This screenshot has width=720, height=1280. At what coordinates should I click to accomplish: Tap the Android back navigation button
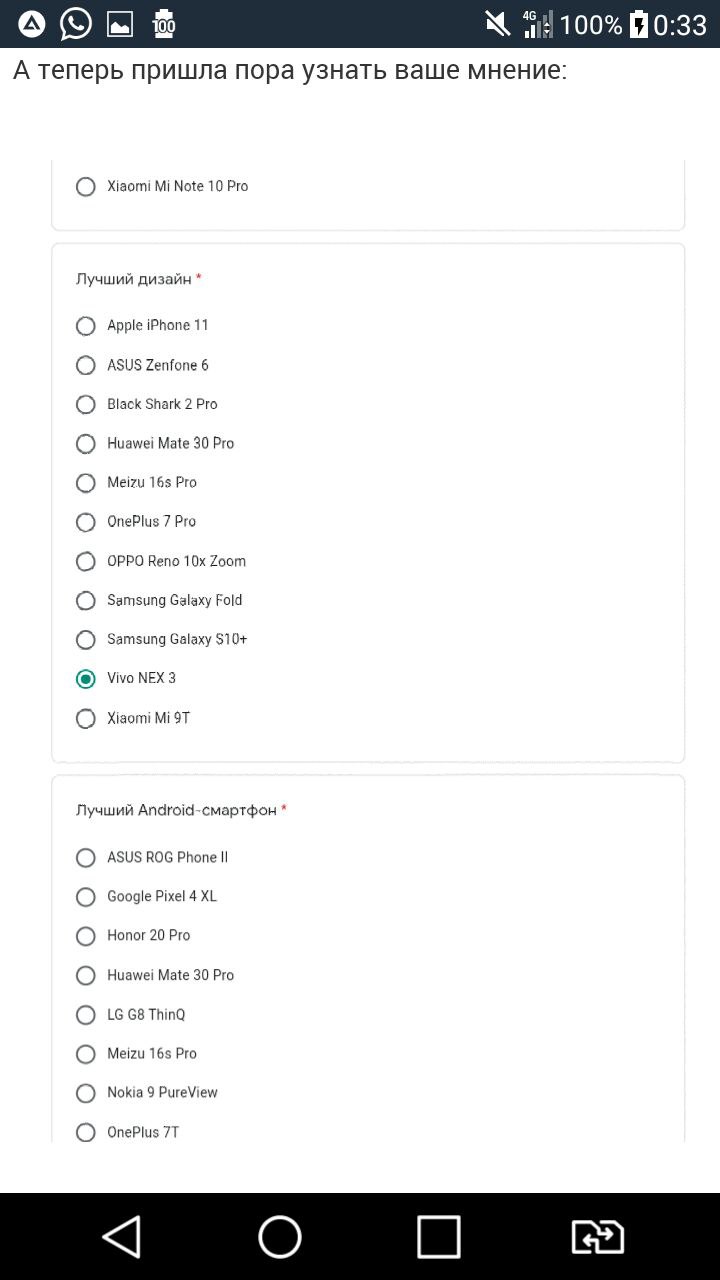click(121, 1237)
